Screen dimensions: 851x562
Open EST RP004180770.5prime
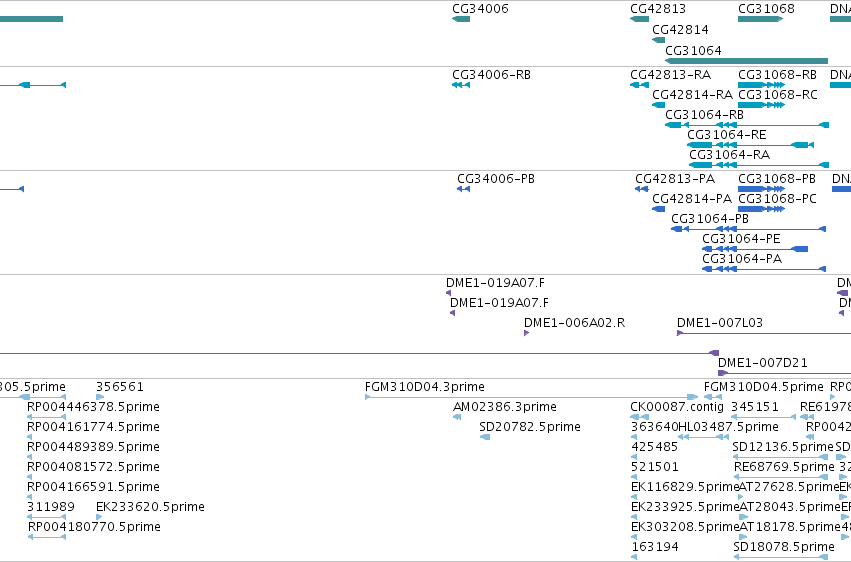(x=94, y=528)
